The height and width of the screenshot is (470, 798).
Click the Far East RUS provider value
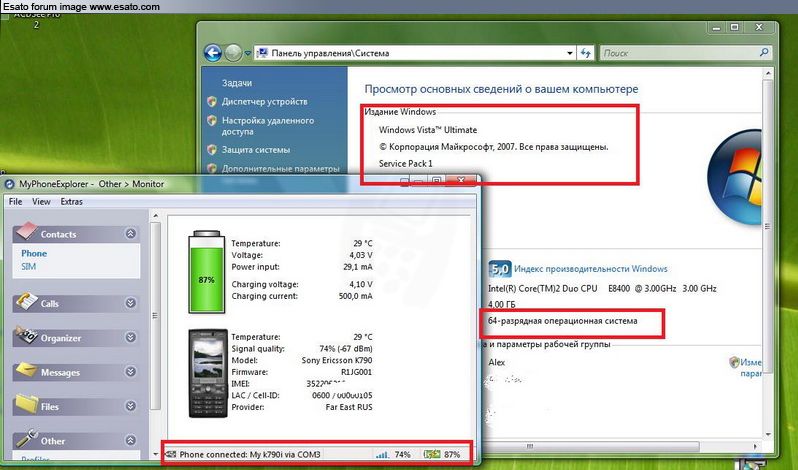coord(349,407)
